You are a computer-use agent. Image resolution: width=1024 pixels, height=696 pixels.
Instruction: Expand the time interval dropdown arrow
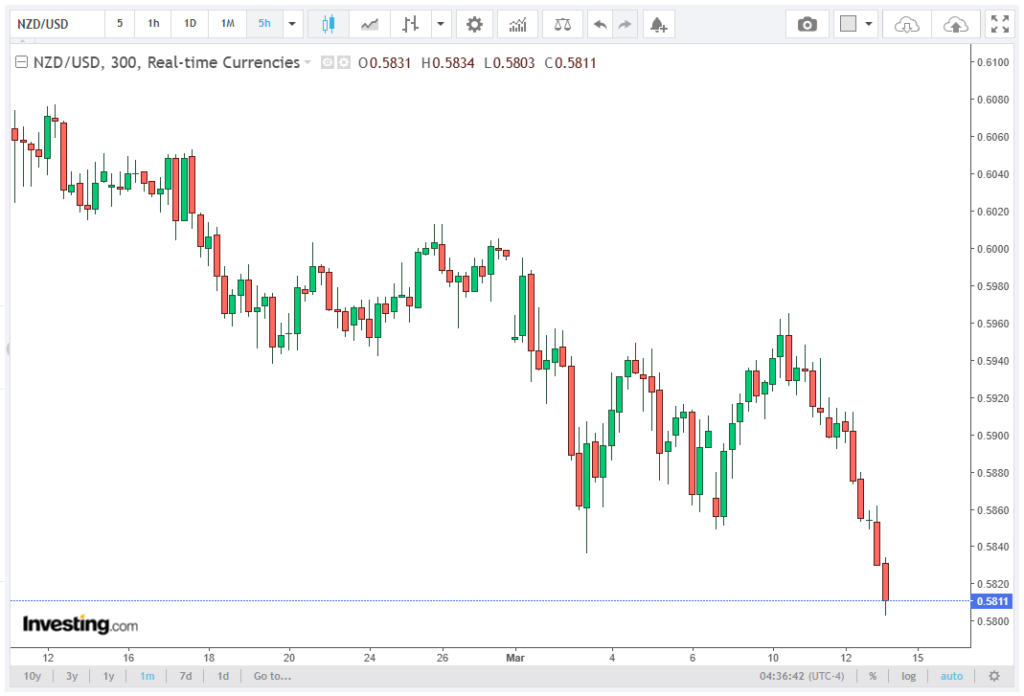[292, 23]
